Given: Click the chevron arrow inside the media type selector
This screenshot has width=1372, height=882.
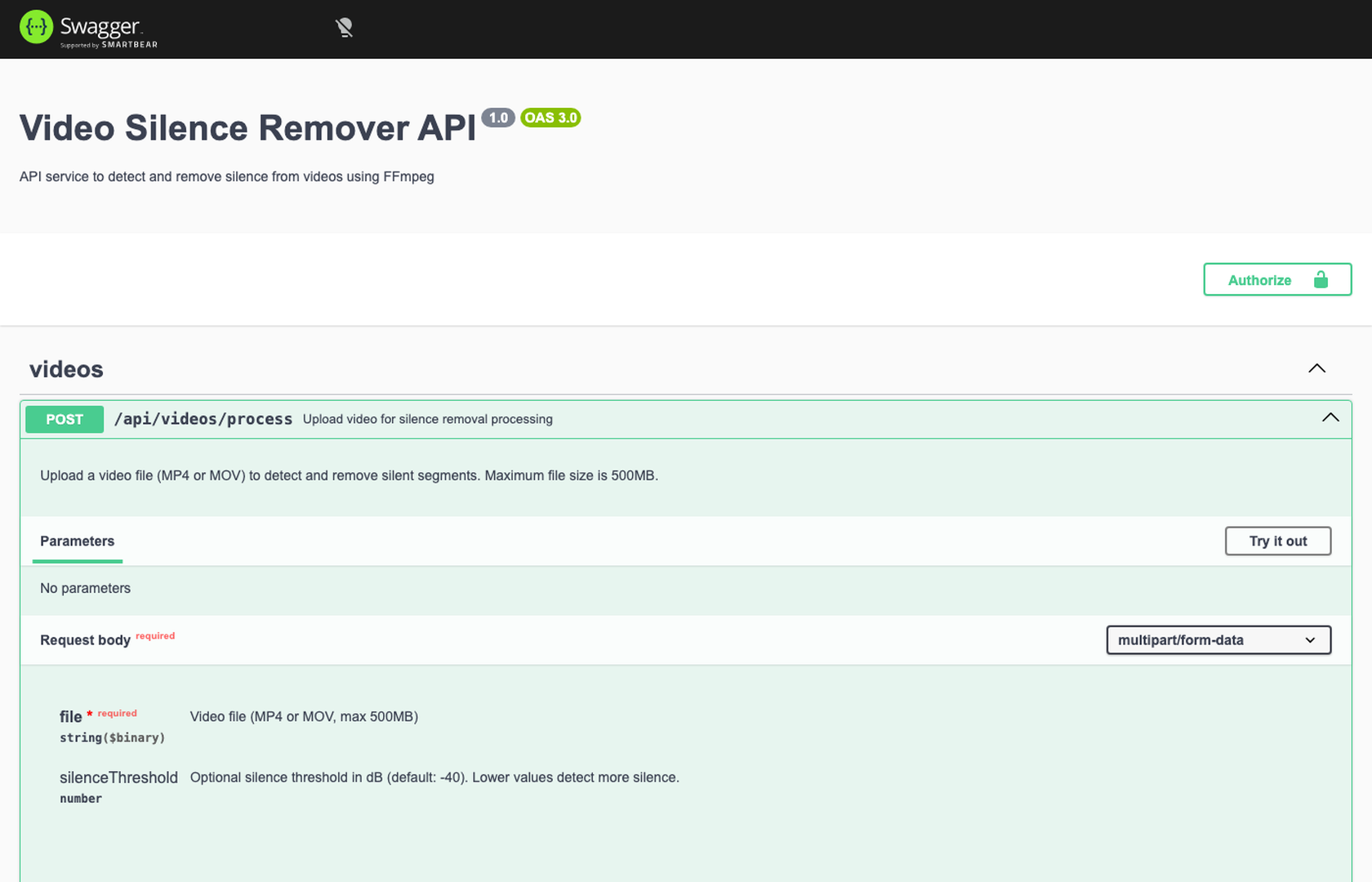Looking at the screenshot, I should (1312, 640).
